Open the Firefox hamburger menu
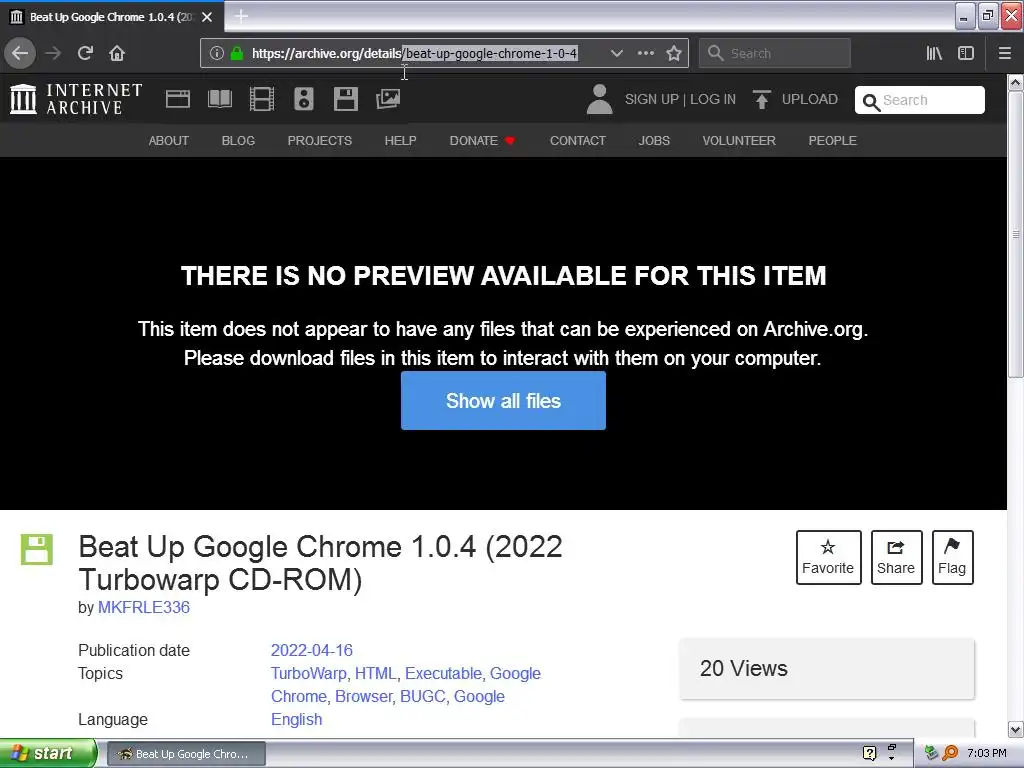The image size is (1024, 768). pos(1005,53)
